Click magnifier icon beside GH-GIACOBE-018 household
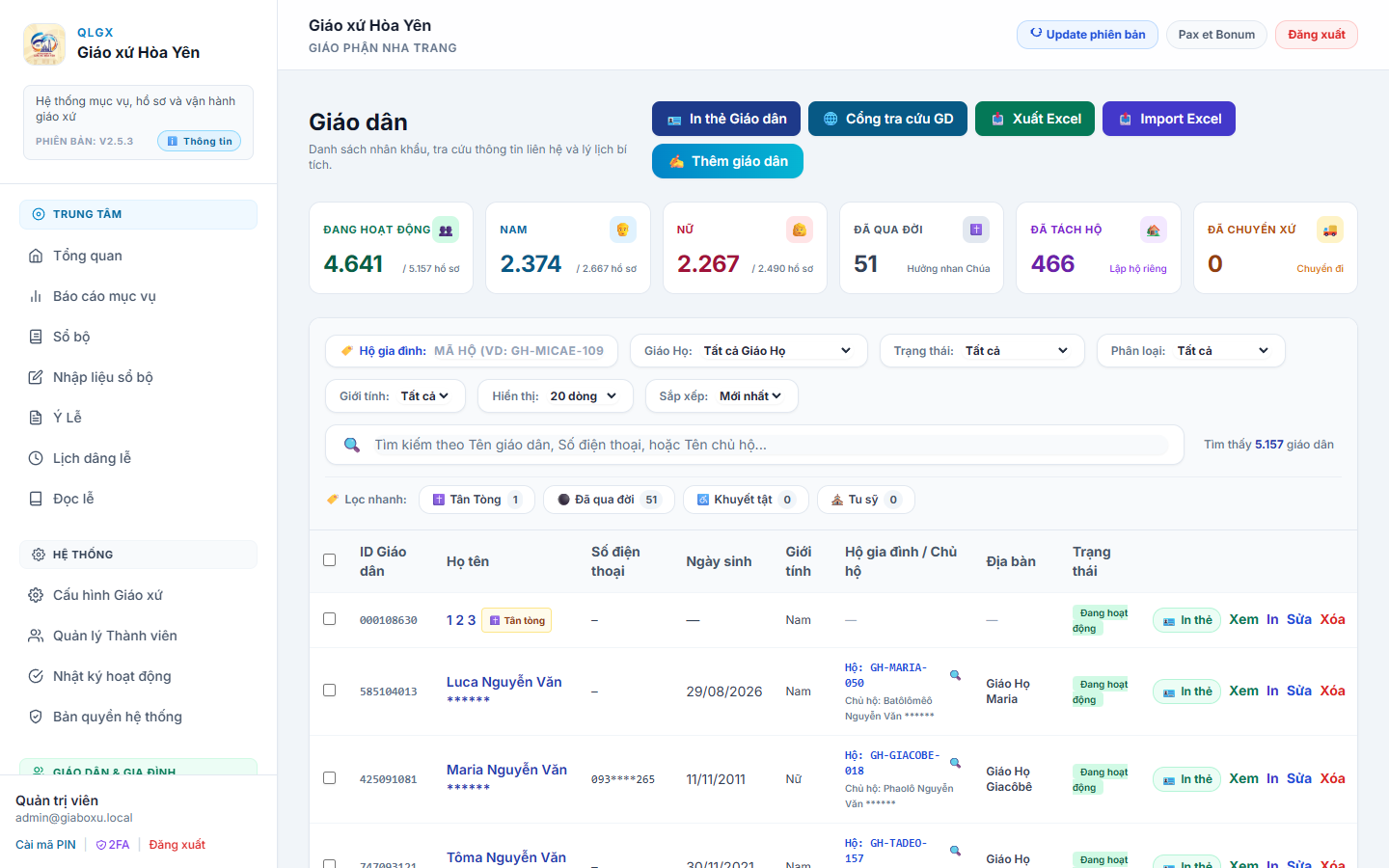Image resolution: width=1389 pixels, height=868 pixels. tap(955, 763)
